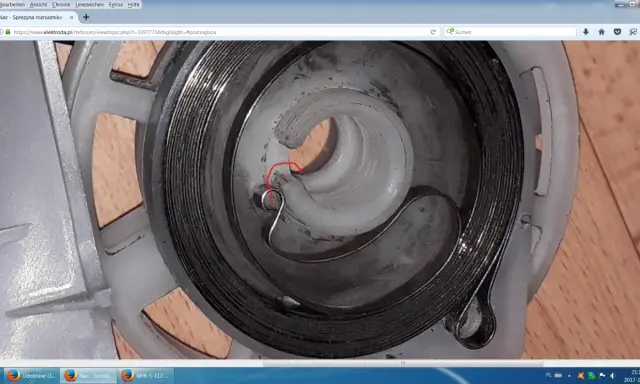Close the Sprezyna rozrusznika tab
Viewport: 640px width, 384px height.
click(71, 18)
